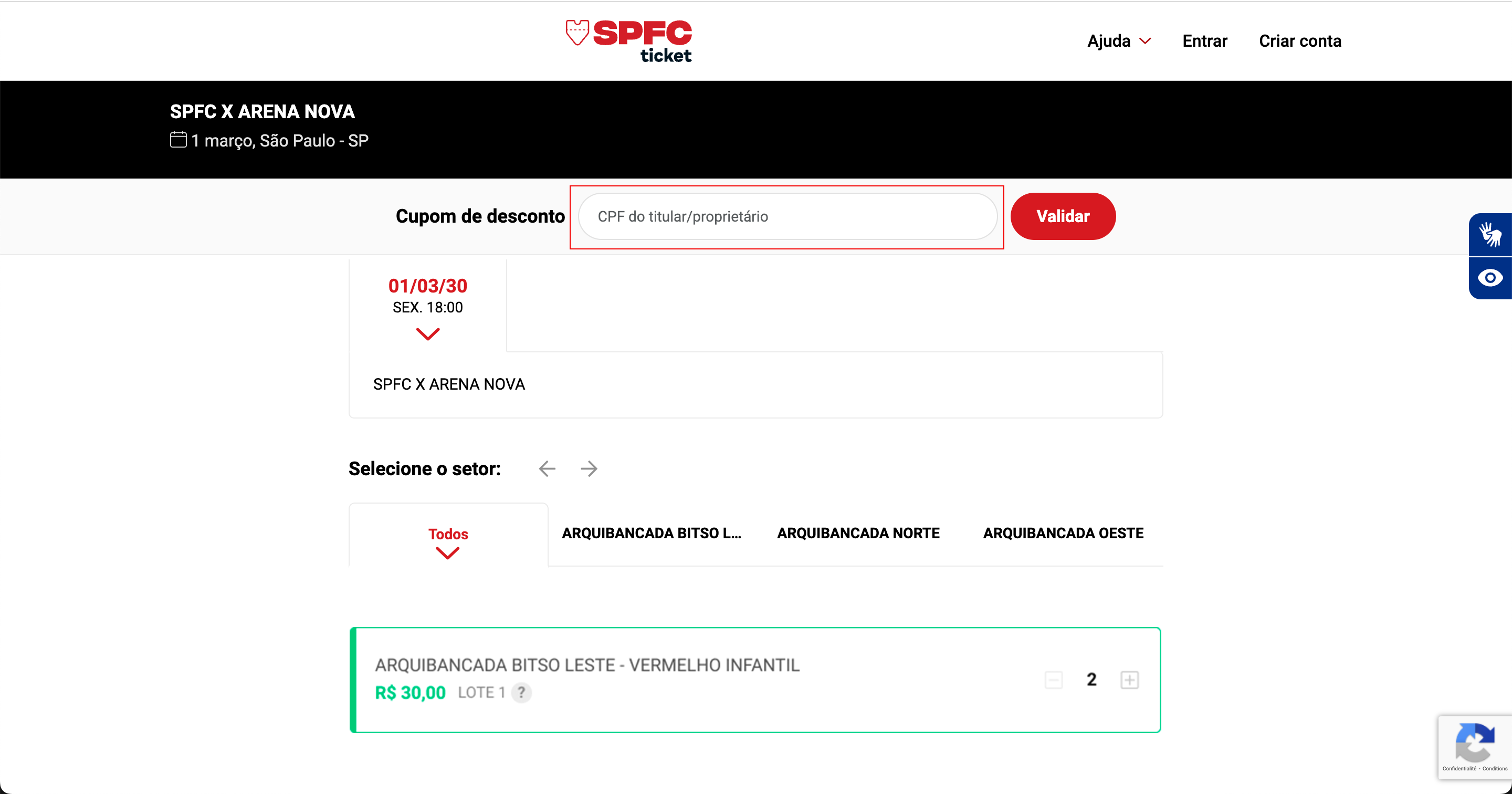Expand the 01/03/30 date chevron

pos(428,334)
